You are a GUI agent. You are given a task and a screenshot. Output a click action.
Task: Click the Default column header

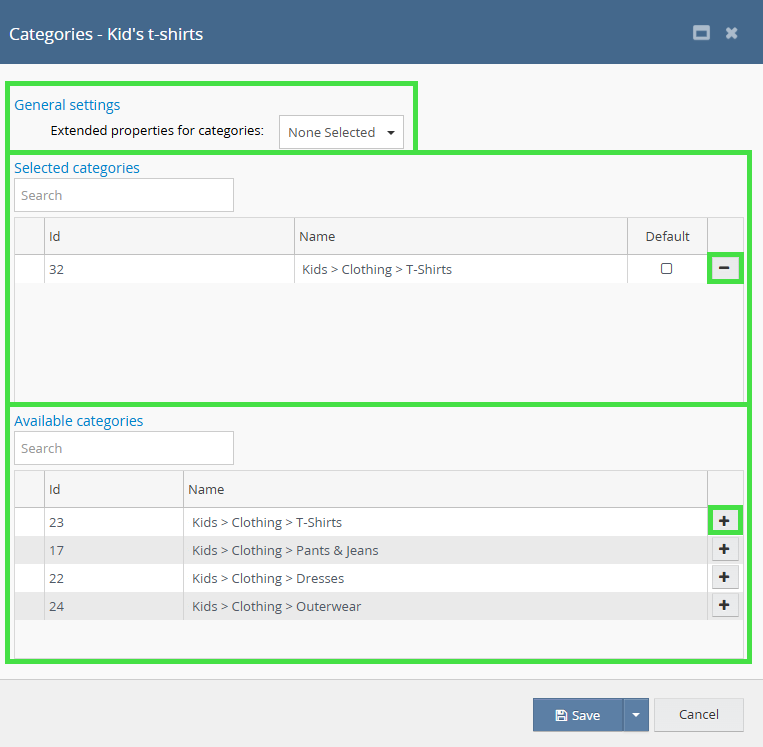[667, 237]
